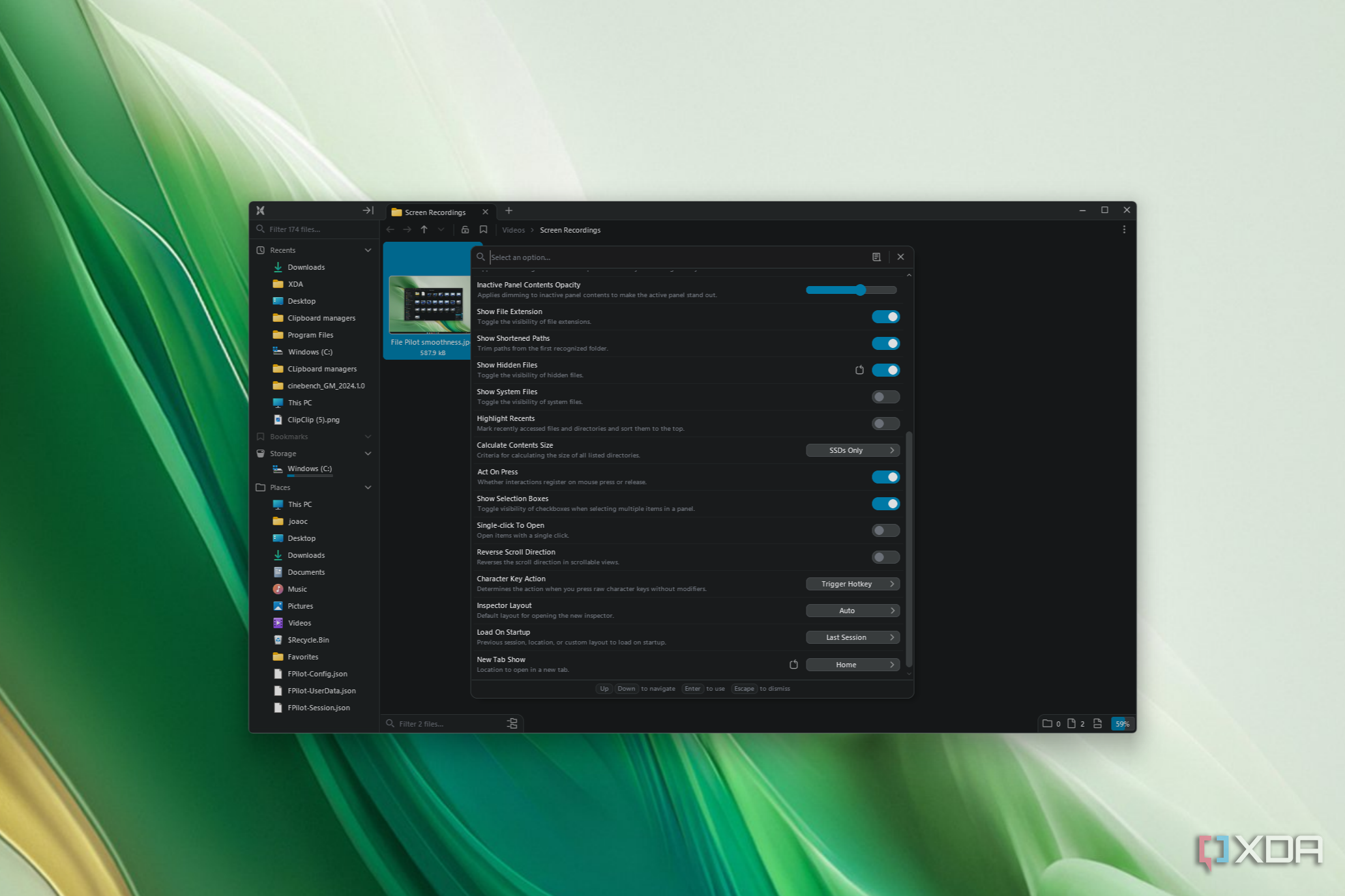Image resolution: width=1345 pixels, height=896 pixels.
Task: Click the File Pilot logo icon
Action: pyautogui.click(x=261, y=210)
